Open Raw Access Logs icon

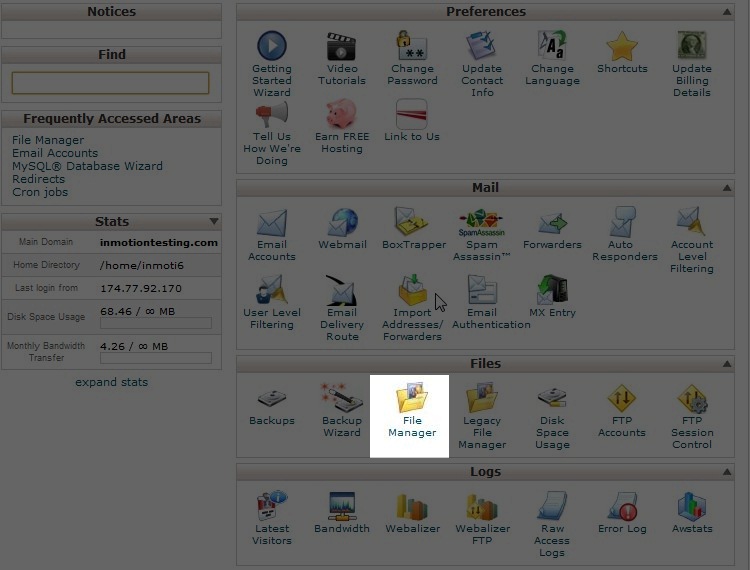pos(552,505)
